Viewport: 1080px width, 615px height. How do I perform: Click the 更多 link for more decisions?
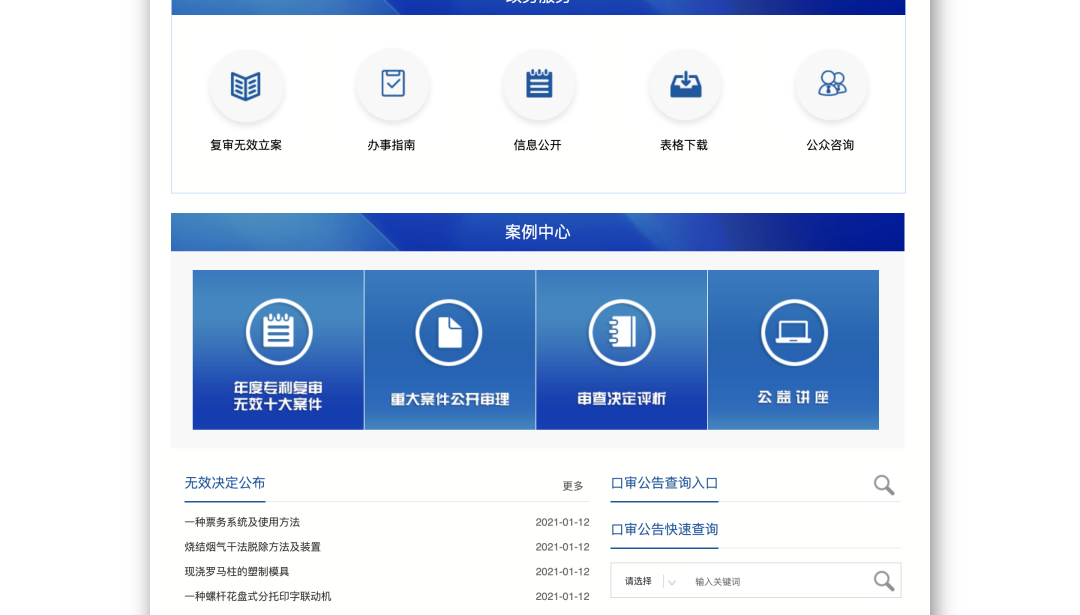tap(573, 485)
